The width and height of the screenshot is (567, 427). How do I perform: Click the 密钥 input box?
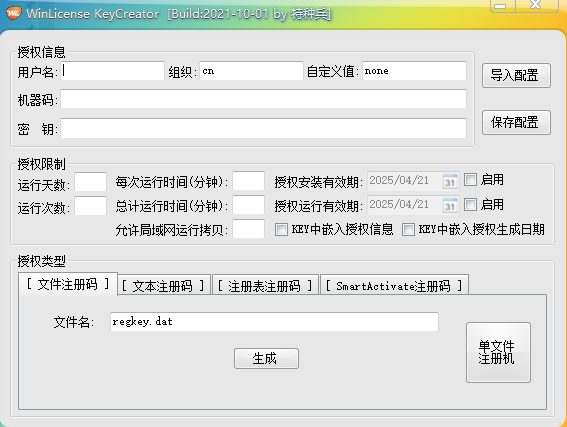point(263,128)
